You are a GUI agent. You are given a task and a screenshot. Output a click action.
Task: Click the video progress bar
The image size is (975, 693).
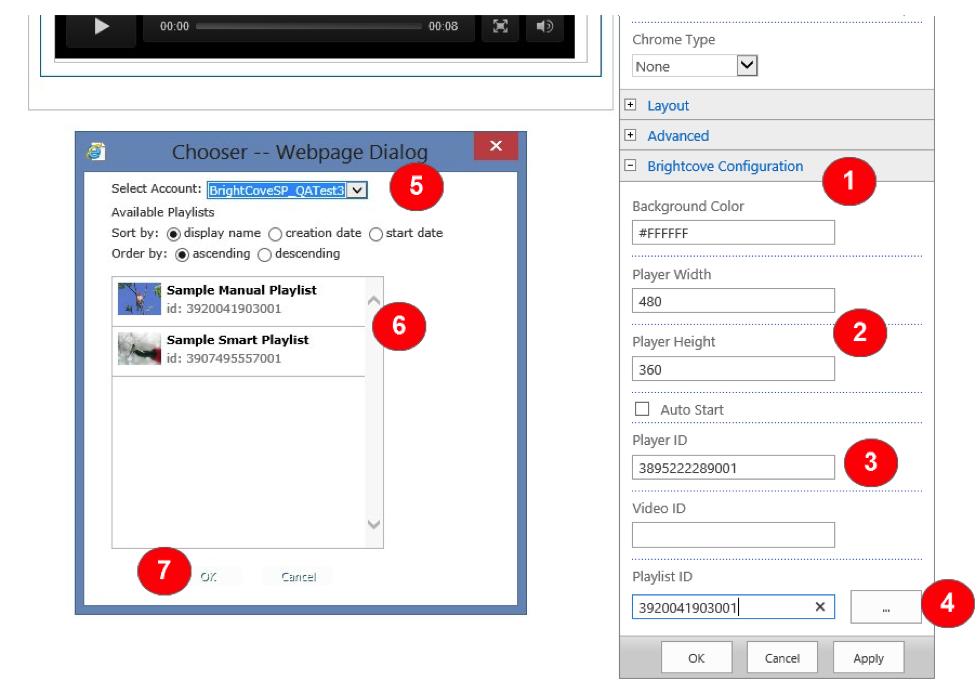pyautogui.click(x=308, y=27)
